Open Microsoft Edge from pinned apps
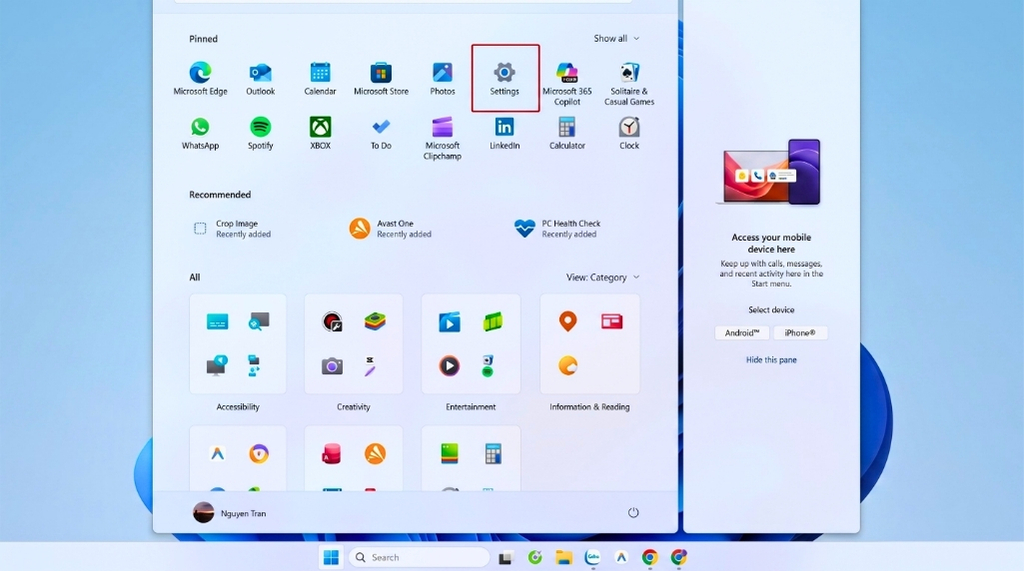Image resolution: width=1024 pixels, height=571 pixels. [x=200, y=78]
